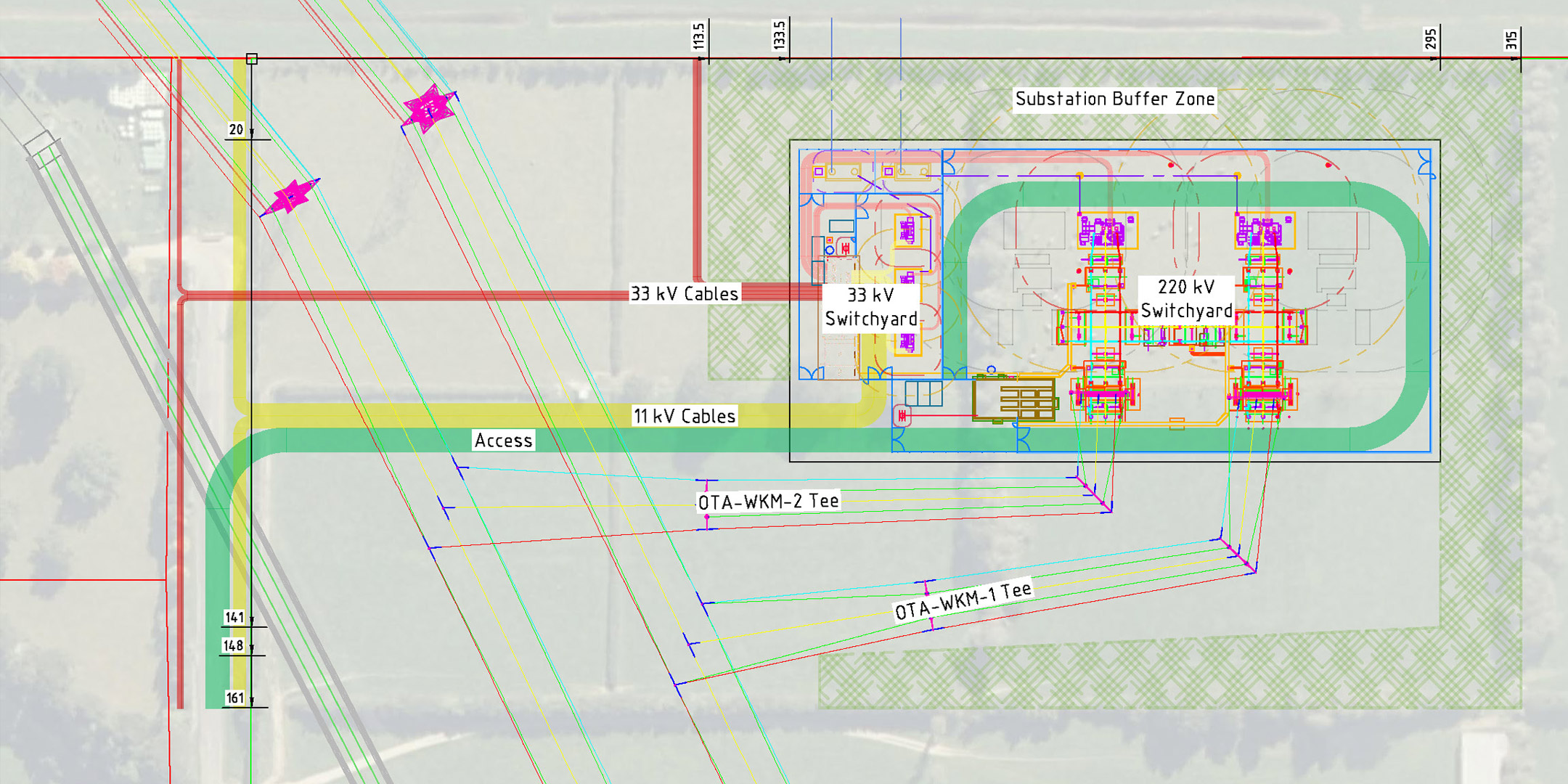Image resolution: width=1568 pixels, height=784 pixels.
Task: Click the 33 kV Switchyard label
Action: pos(870,307)
